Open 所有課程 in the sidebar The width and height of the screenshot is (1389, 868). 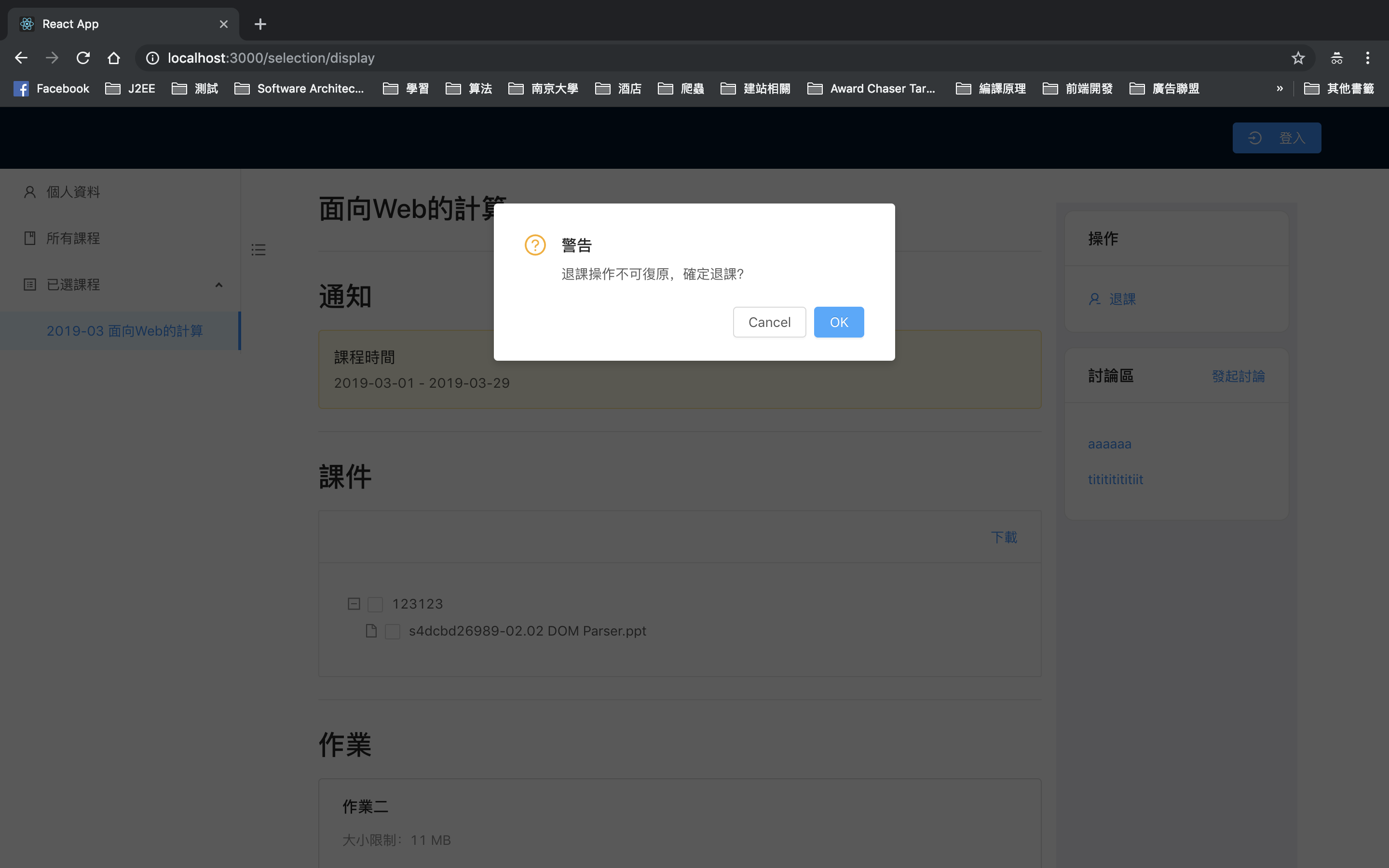[x=73, y=238]
